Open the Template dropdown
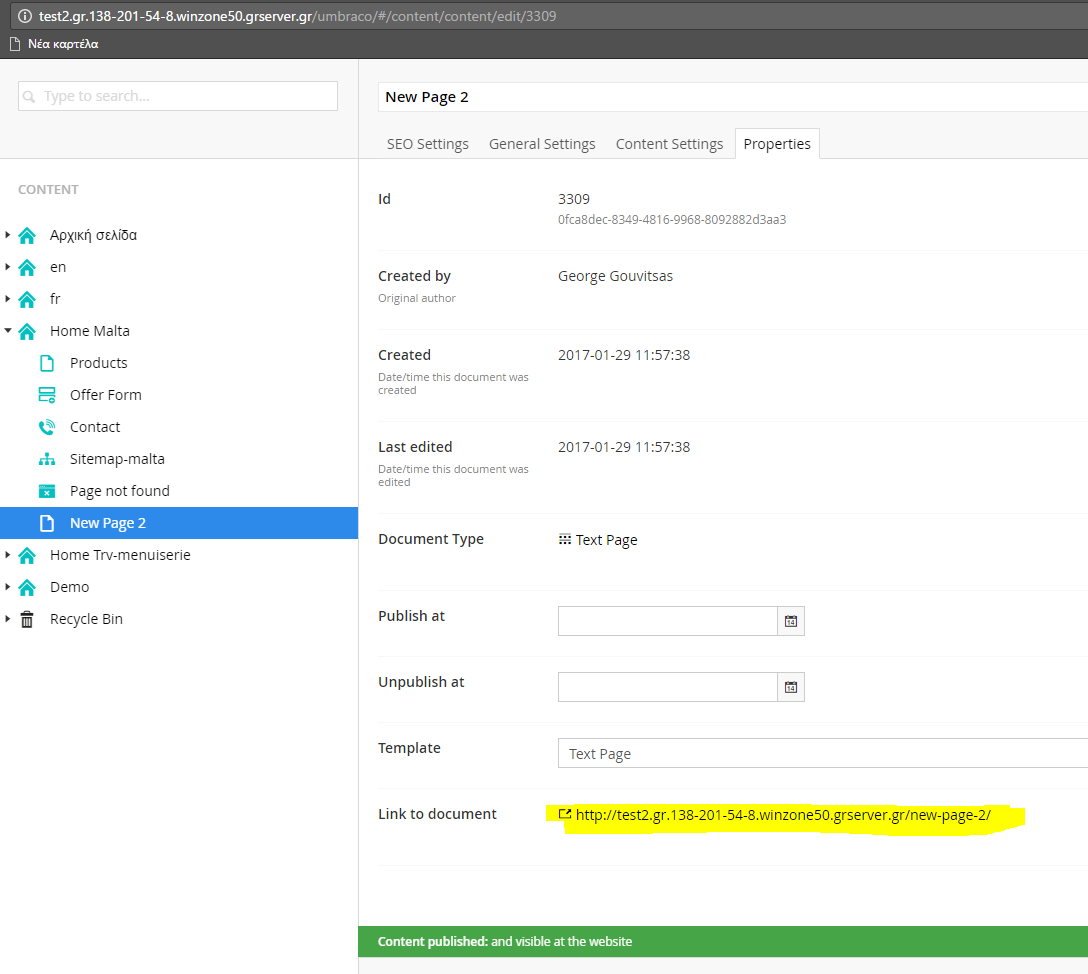 (x=821, y=753)
